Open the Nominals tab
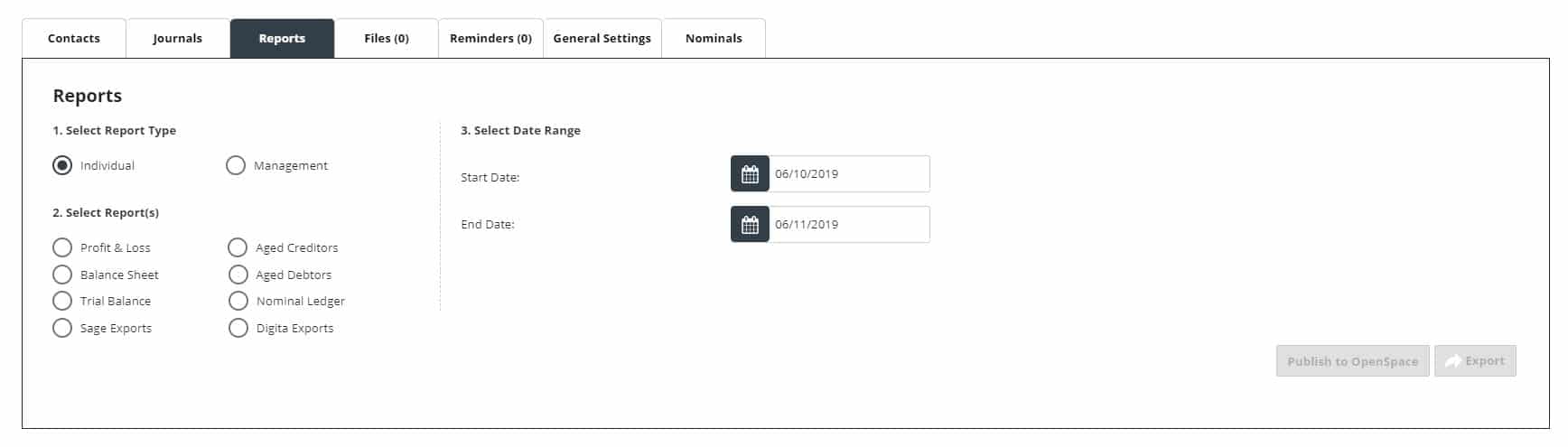The width and height of the screenshot is (1568, 447). 714,39
